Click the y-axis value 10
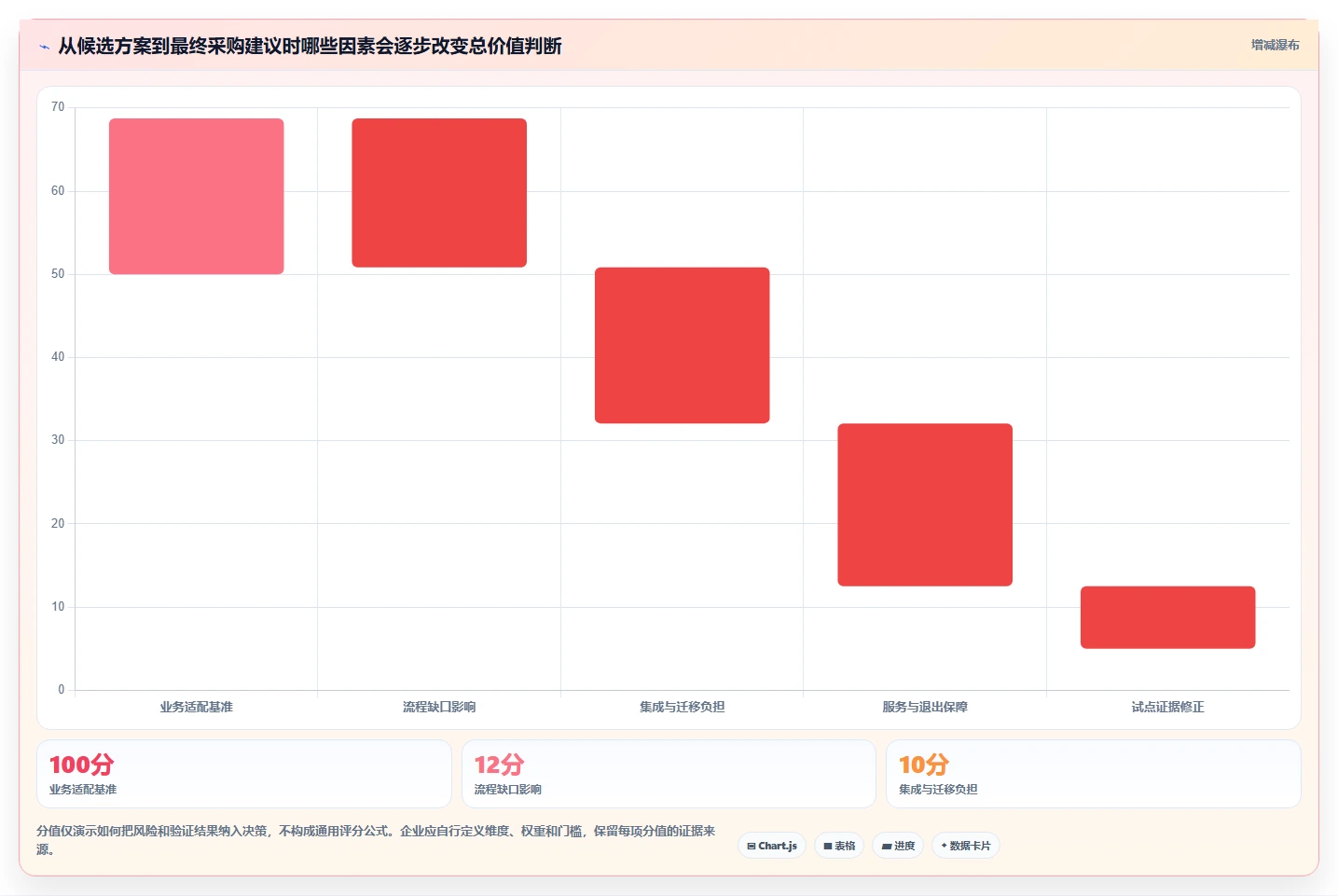The image size is (1338, 896). (58, 607)
